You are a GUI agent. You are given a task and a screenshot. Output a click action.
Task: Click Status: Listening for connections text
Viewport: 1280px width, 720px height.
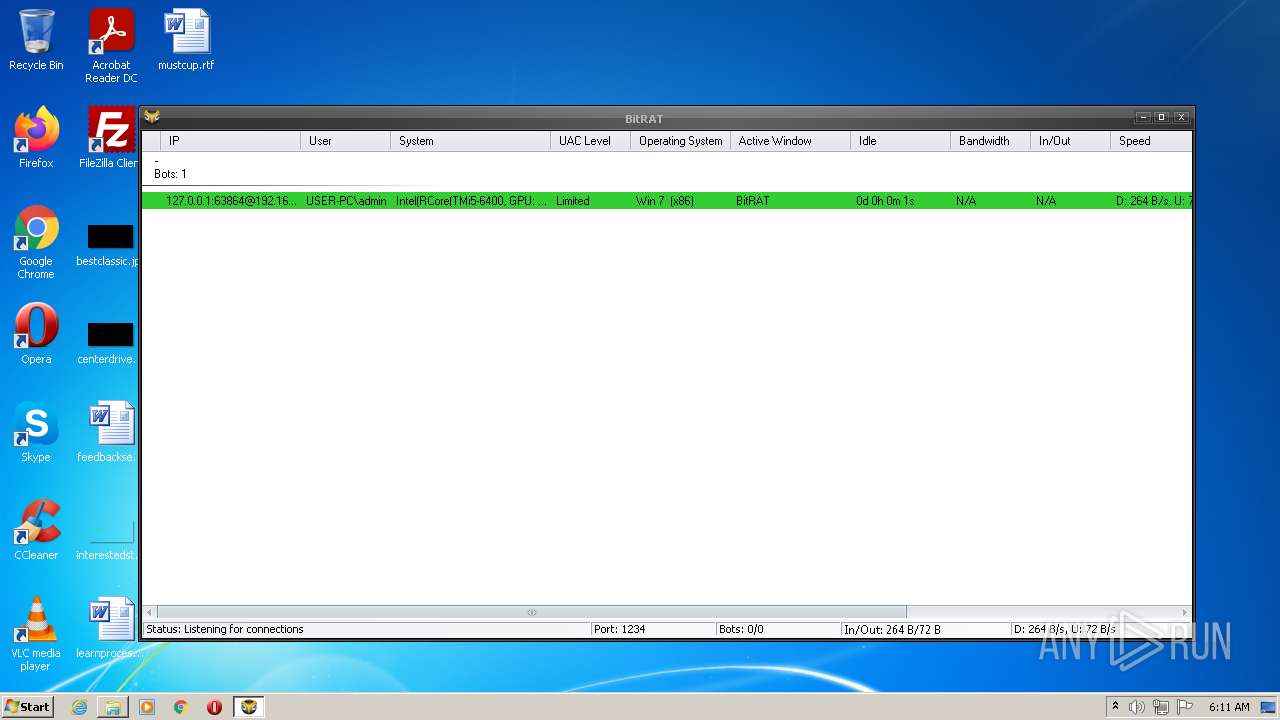point(225,629)
